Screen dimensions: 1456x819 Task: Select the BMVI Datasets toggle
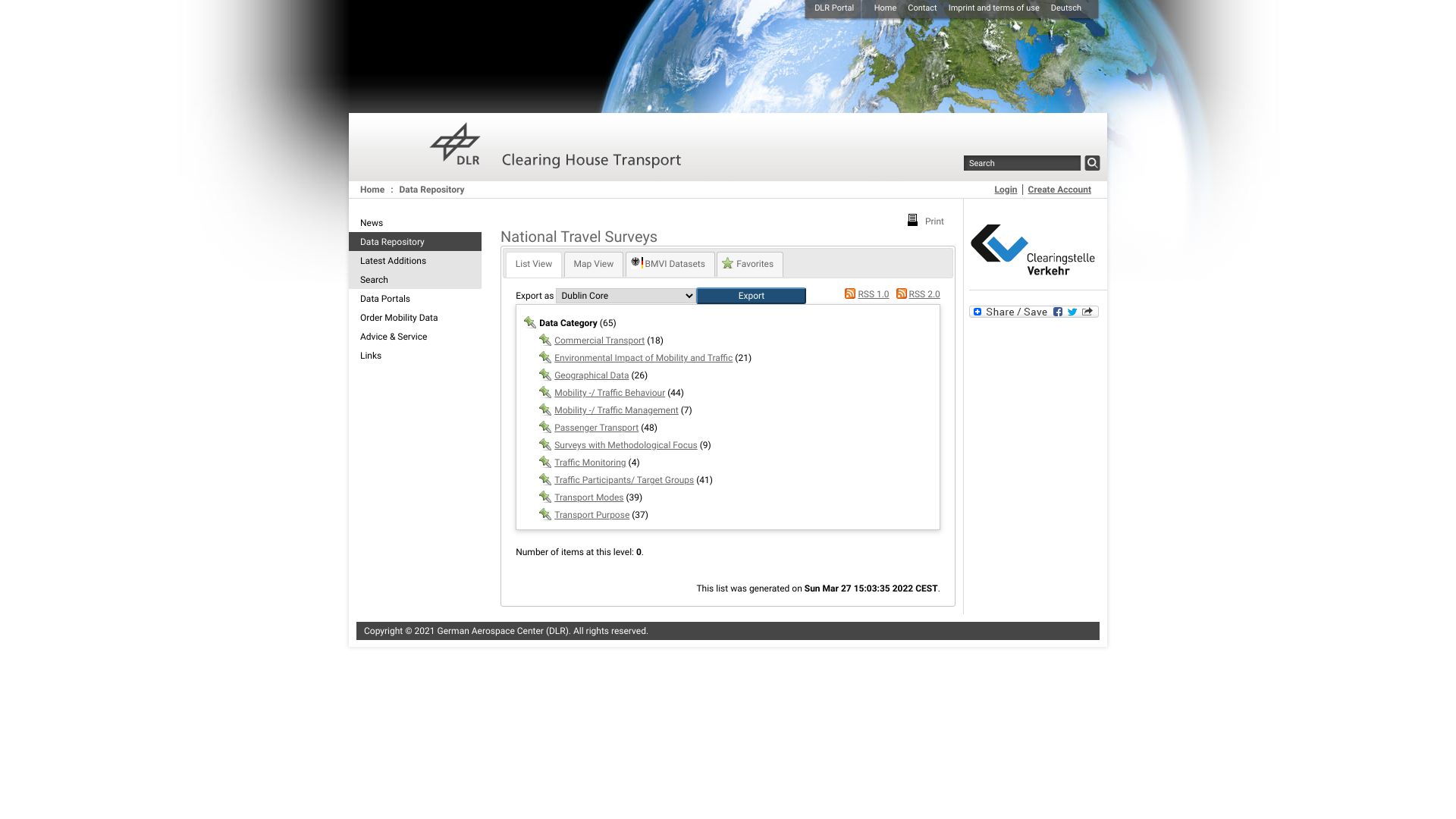(669, 263)
